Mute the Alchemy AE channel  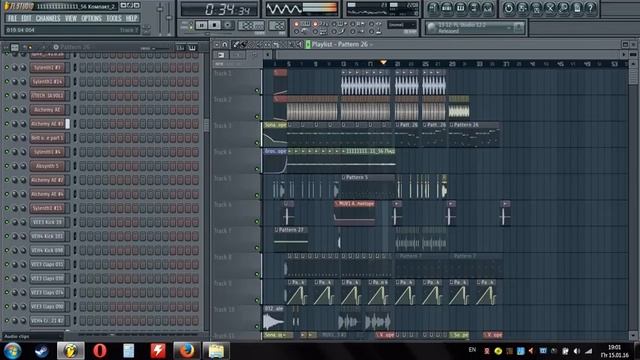pos(7,110)
